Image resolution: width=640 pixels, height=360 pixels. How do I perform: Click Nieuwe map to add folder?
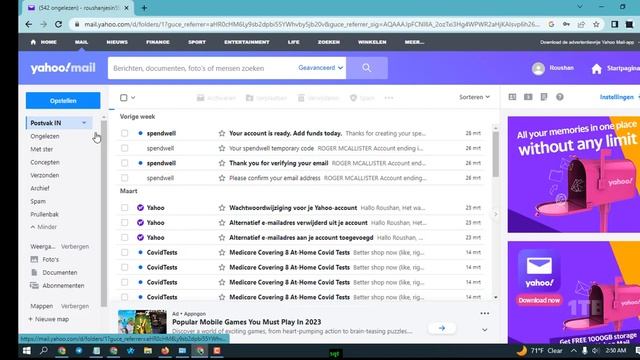click(49, 319)
